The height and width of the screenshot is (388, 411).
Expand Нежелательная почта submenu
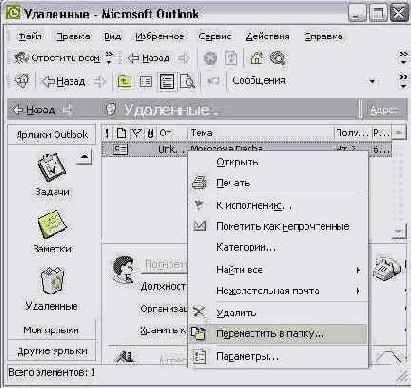tap(278, 291)
